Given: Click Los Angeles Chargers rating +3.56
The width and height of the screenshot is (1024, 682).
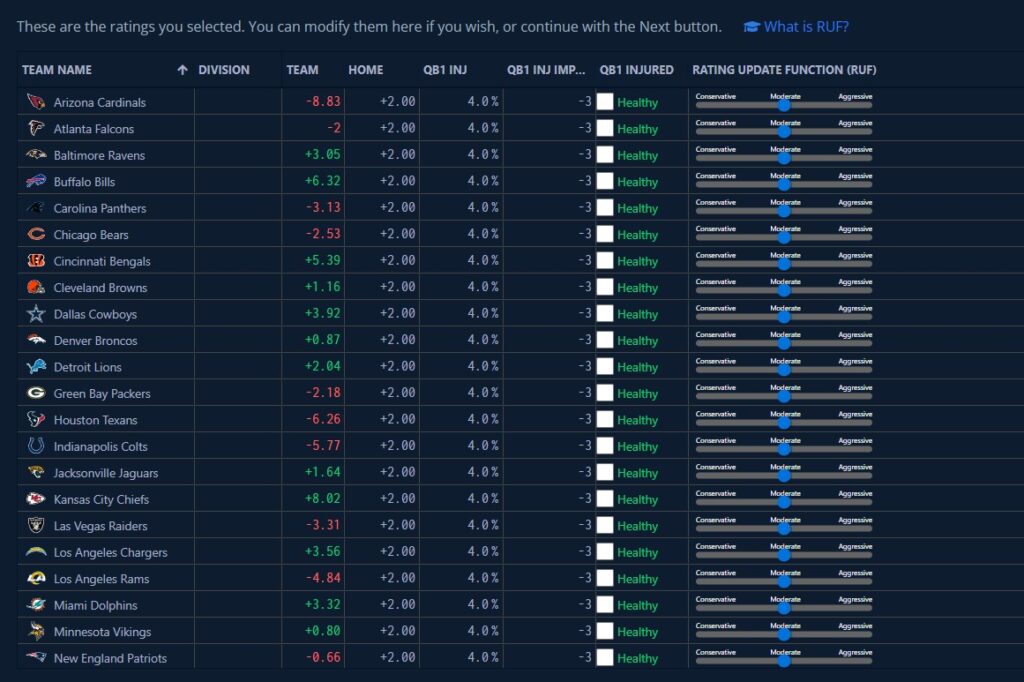Looking at the screenshot, I should point(323,551).
